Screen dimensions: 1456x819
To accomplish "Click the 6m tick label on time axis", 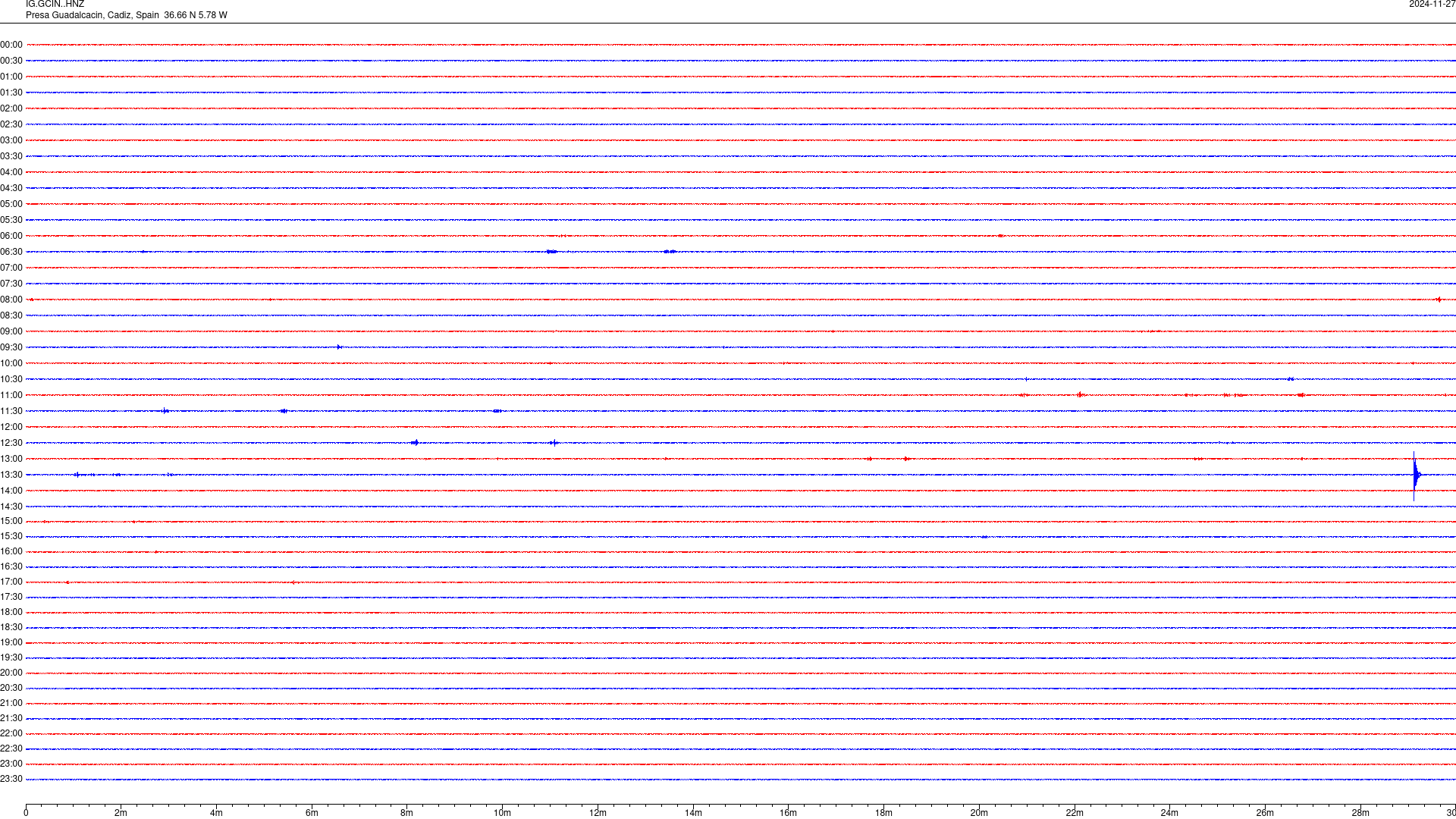I will (x=312, y=813).
